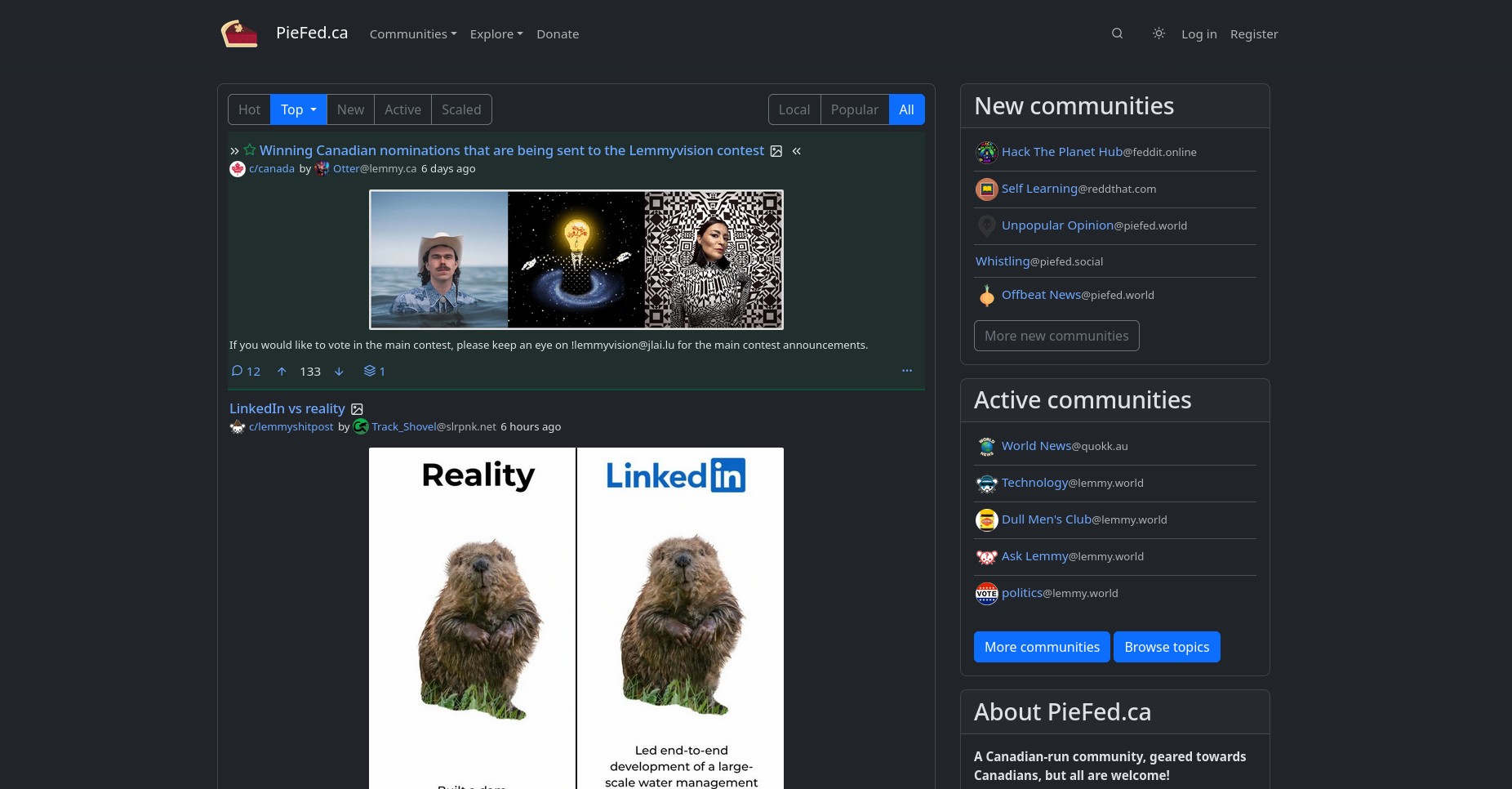Open World News@quokk.au community

pyautogui.click(x=1065, y=446)
